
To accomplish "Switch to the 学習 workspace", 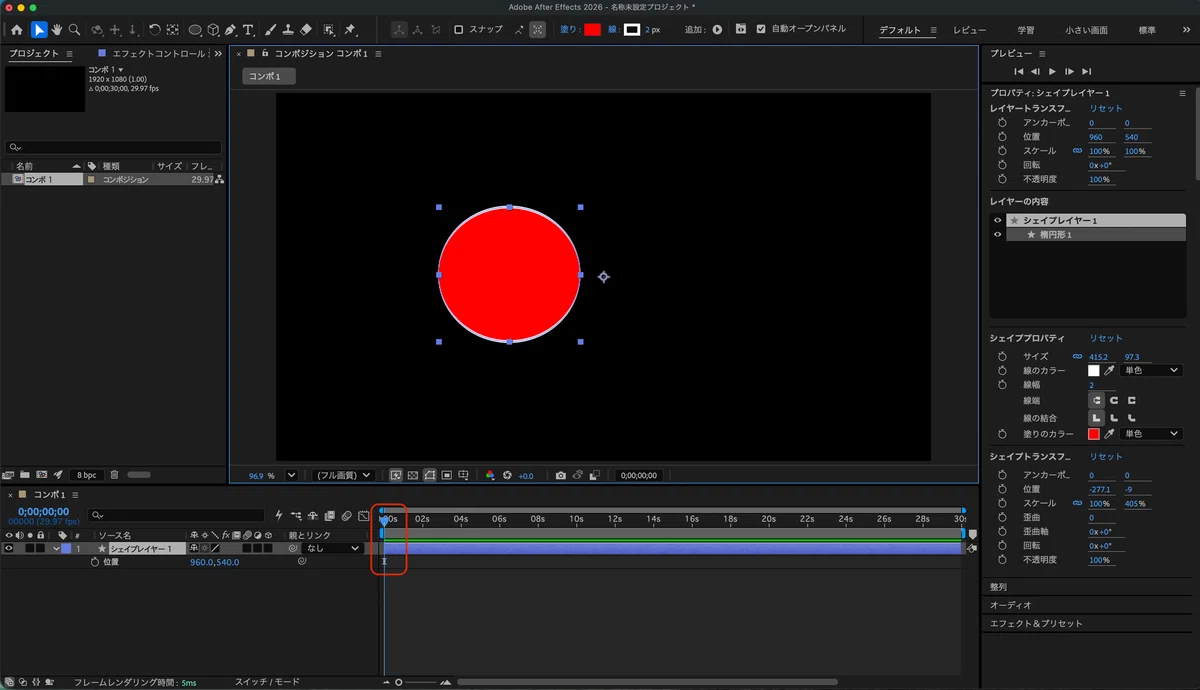I will tap(1026, 31).
